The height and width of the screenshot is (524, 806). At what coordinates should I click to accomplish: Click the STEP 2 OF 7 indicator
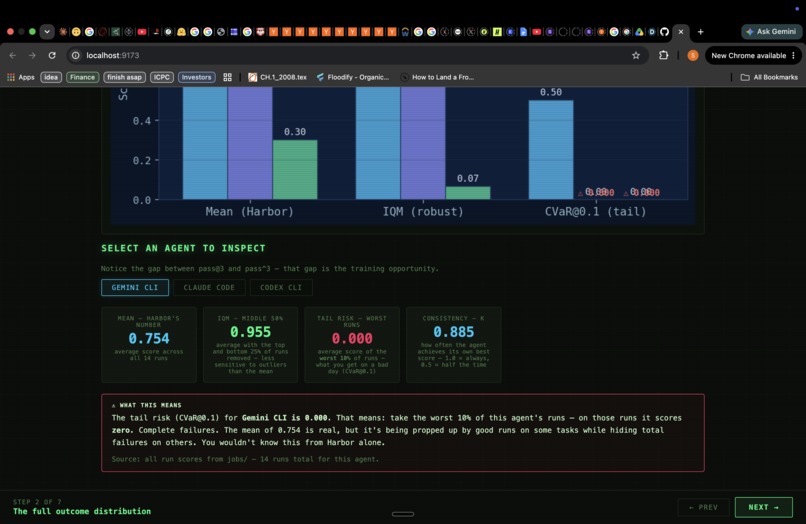[x=37, y=501]
